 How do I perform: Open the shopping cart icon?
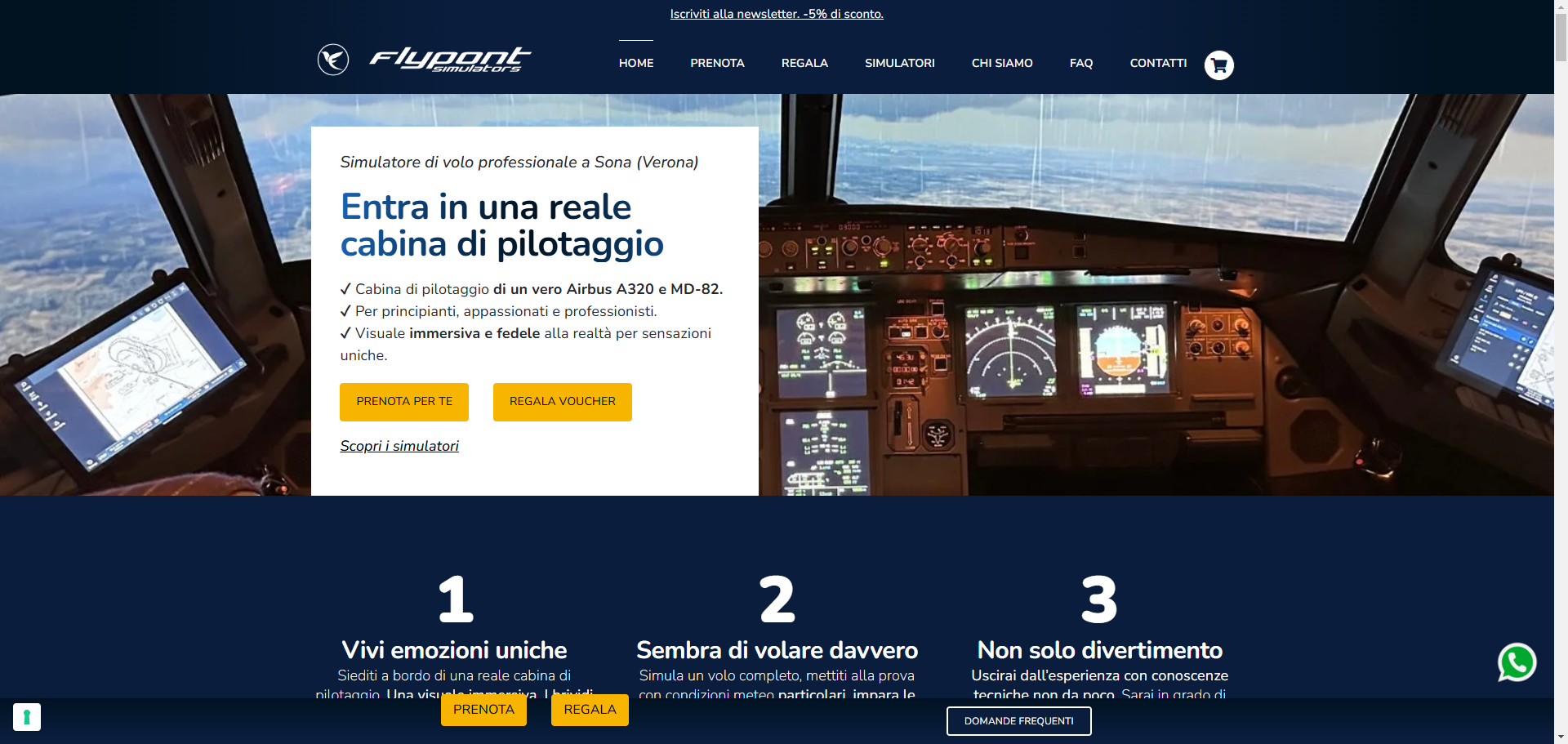(x=1218, y=65)
